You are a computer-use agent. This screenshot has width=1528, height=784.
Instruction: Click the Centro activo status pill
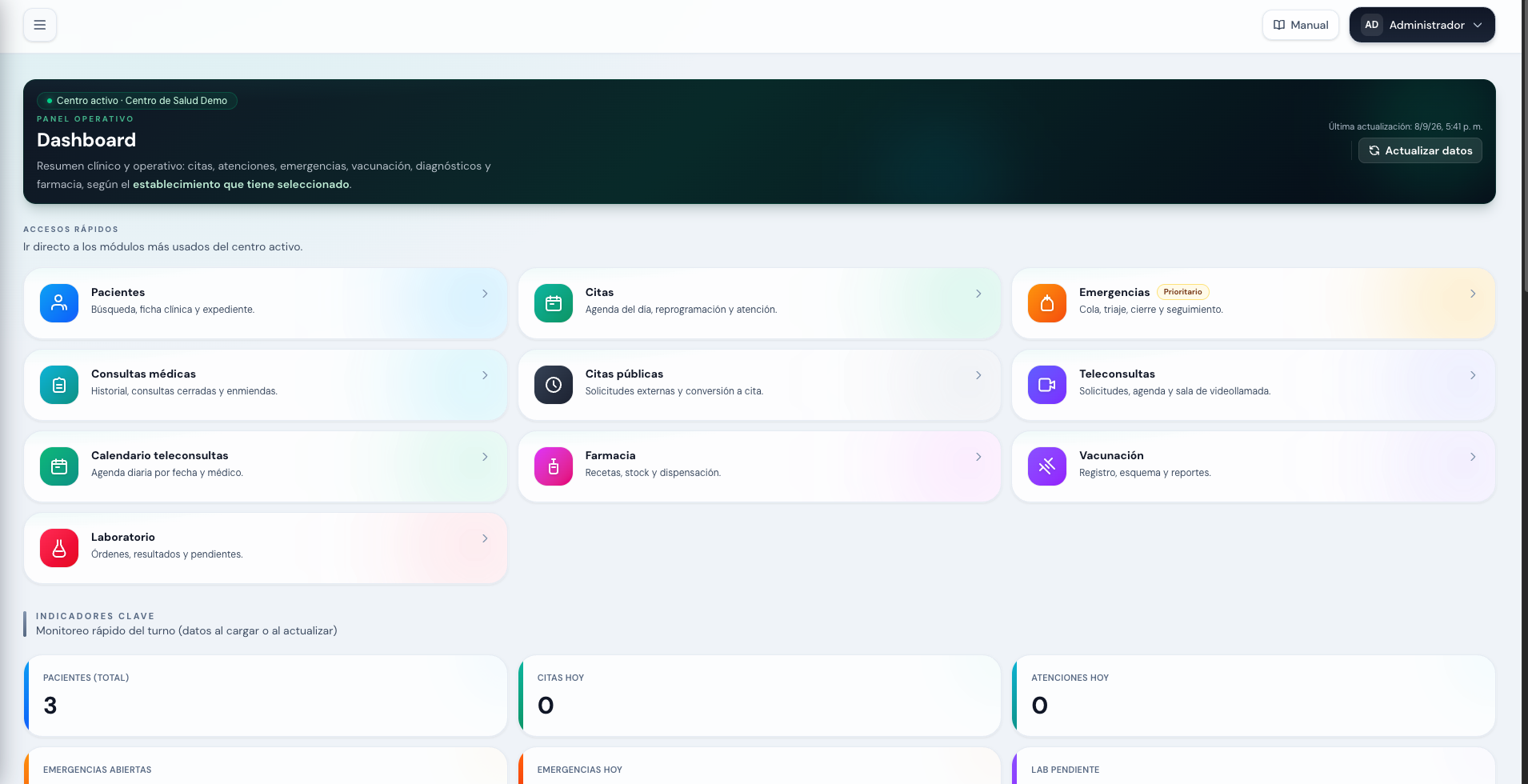137,101
